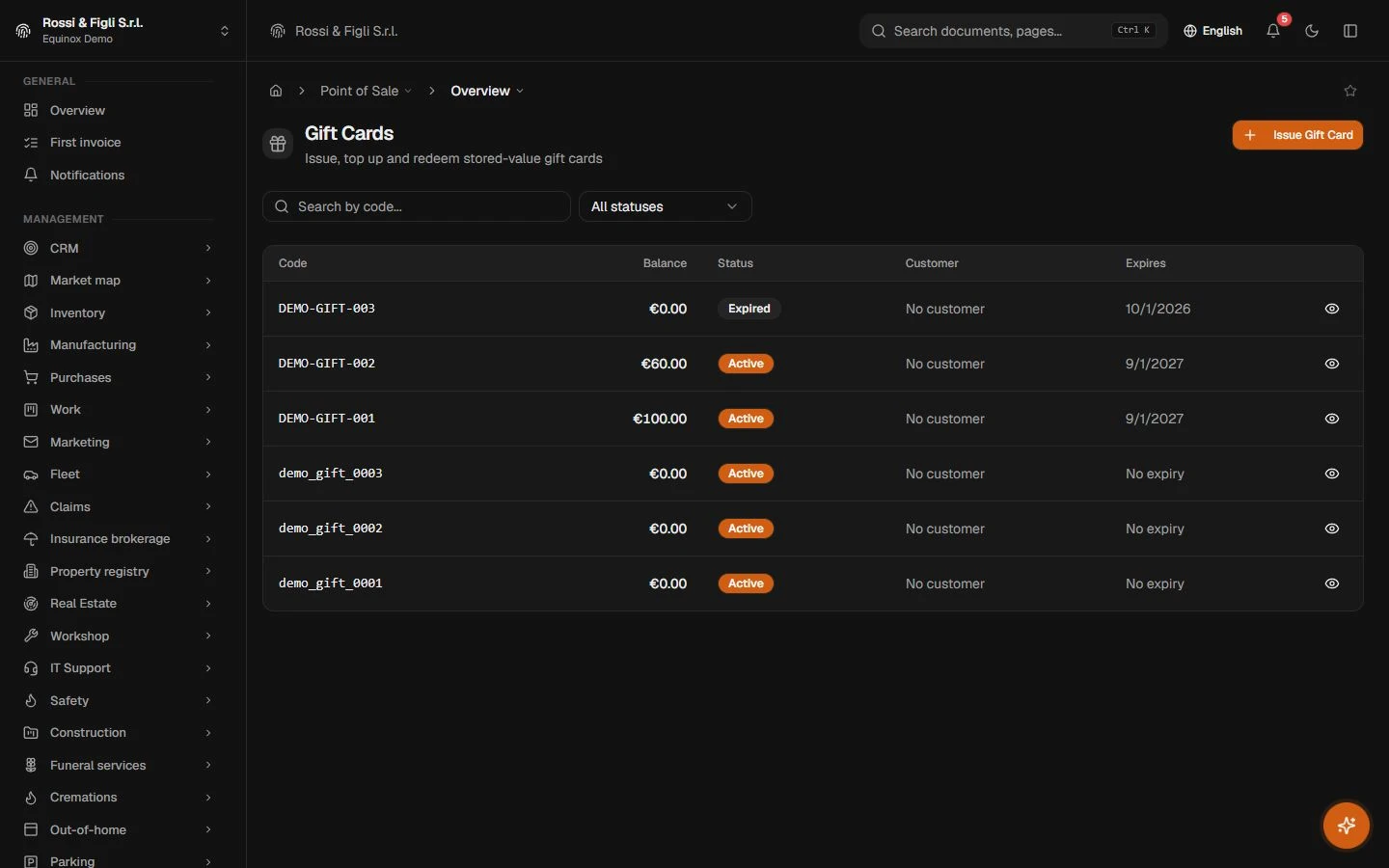Click the Search documents, pages field
Image resolution: width=1389 pixels, height=868 pixels.
1013,31
